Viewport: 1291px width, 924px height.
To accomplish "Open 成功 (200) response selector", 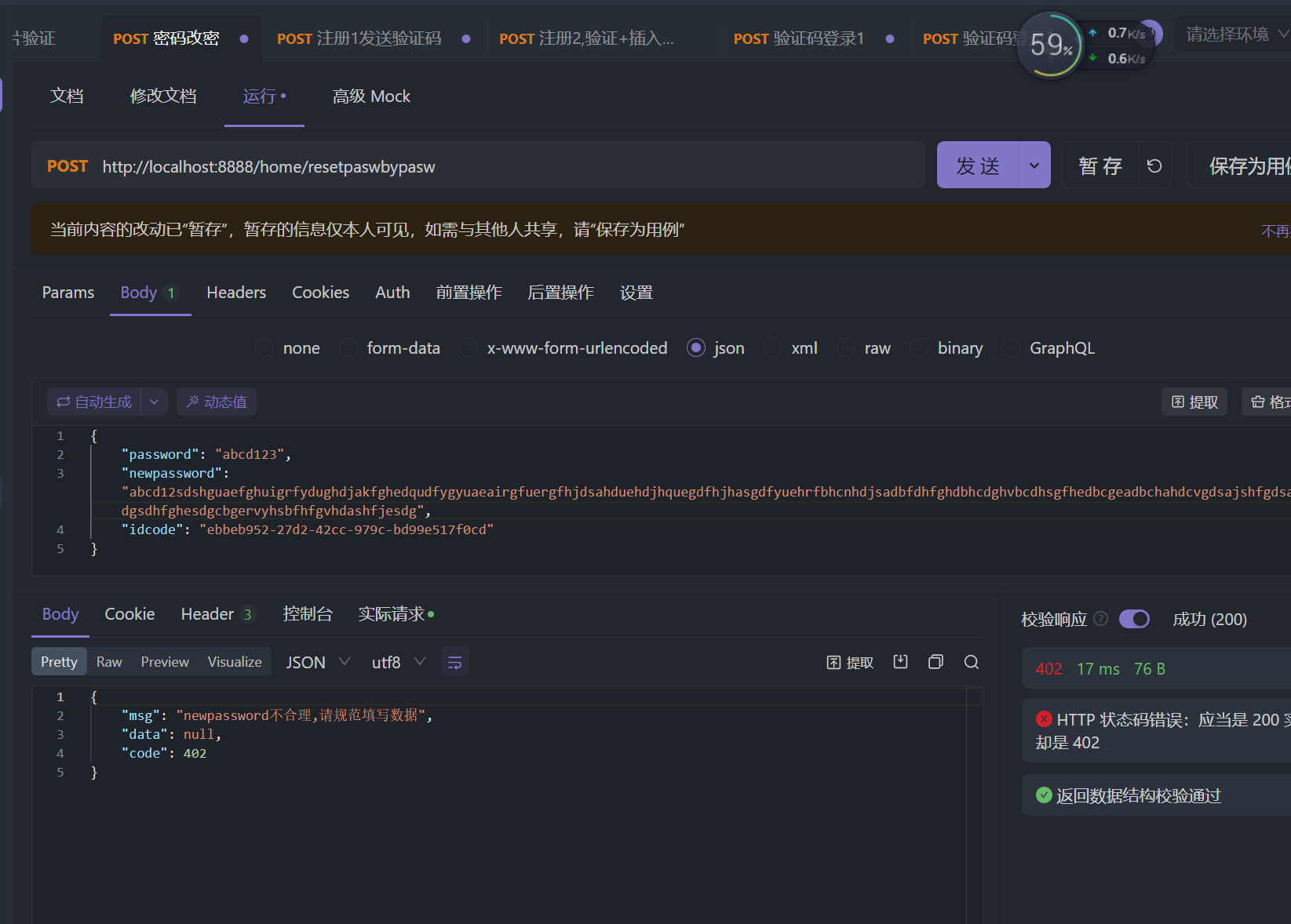I will tap(1209, 619).
